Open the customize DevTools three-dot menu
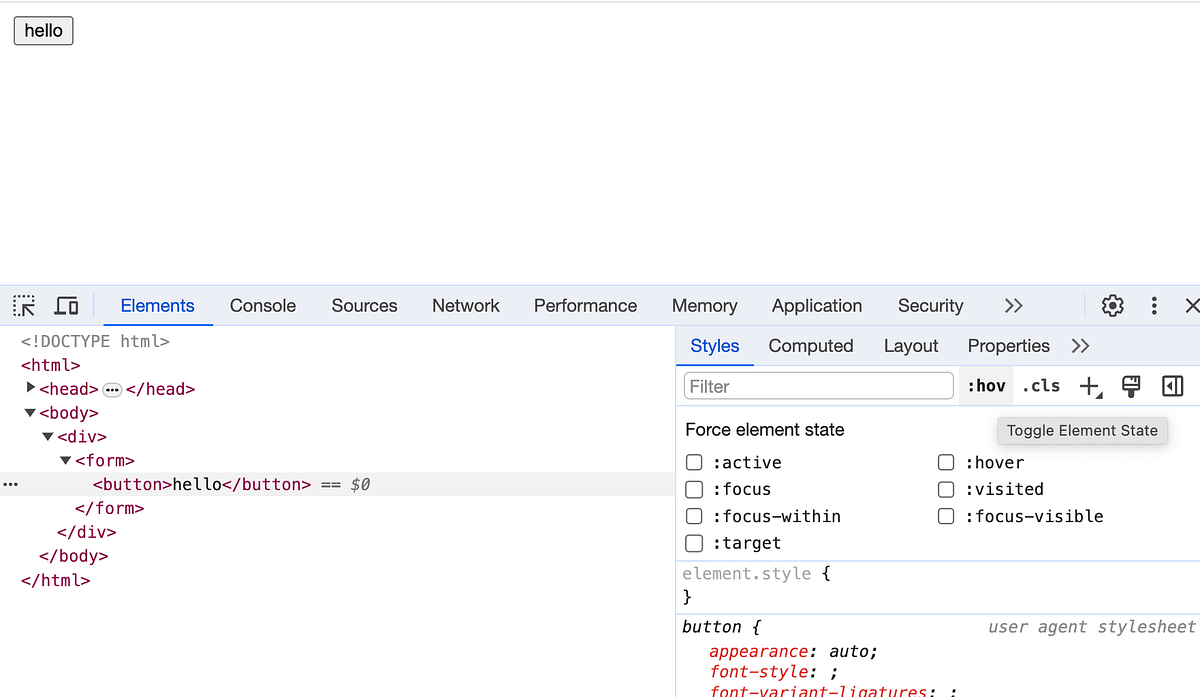Image resolution: width=1200 pixels, height=697 pixels. [x=1154, y=305]
